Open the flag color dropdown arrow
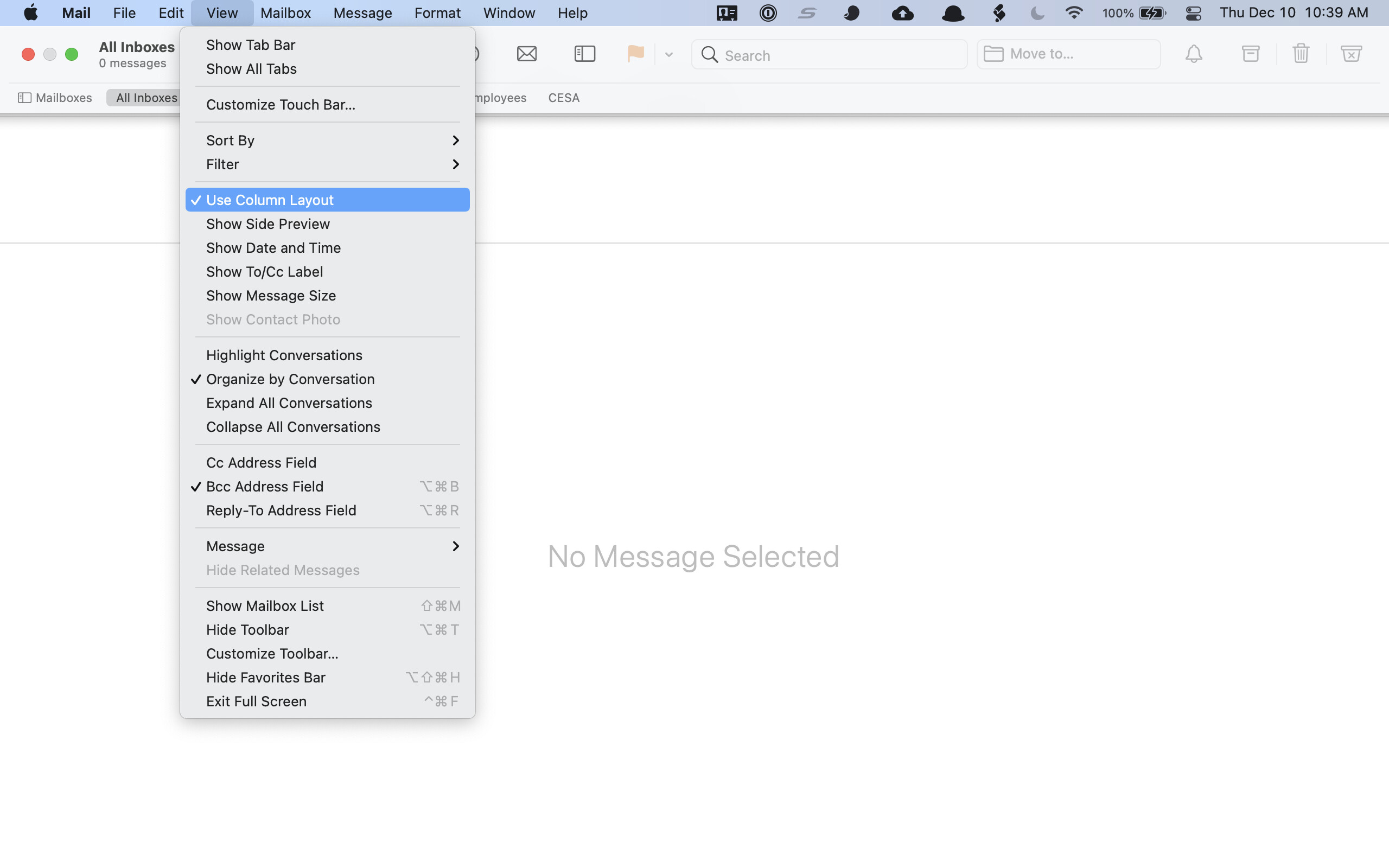The height and width of the screenshot is (868, 1389). (668, 55)
